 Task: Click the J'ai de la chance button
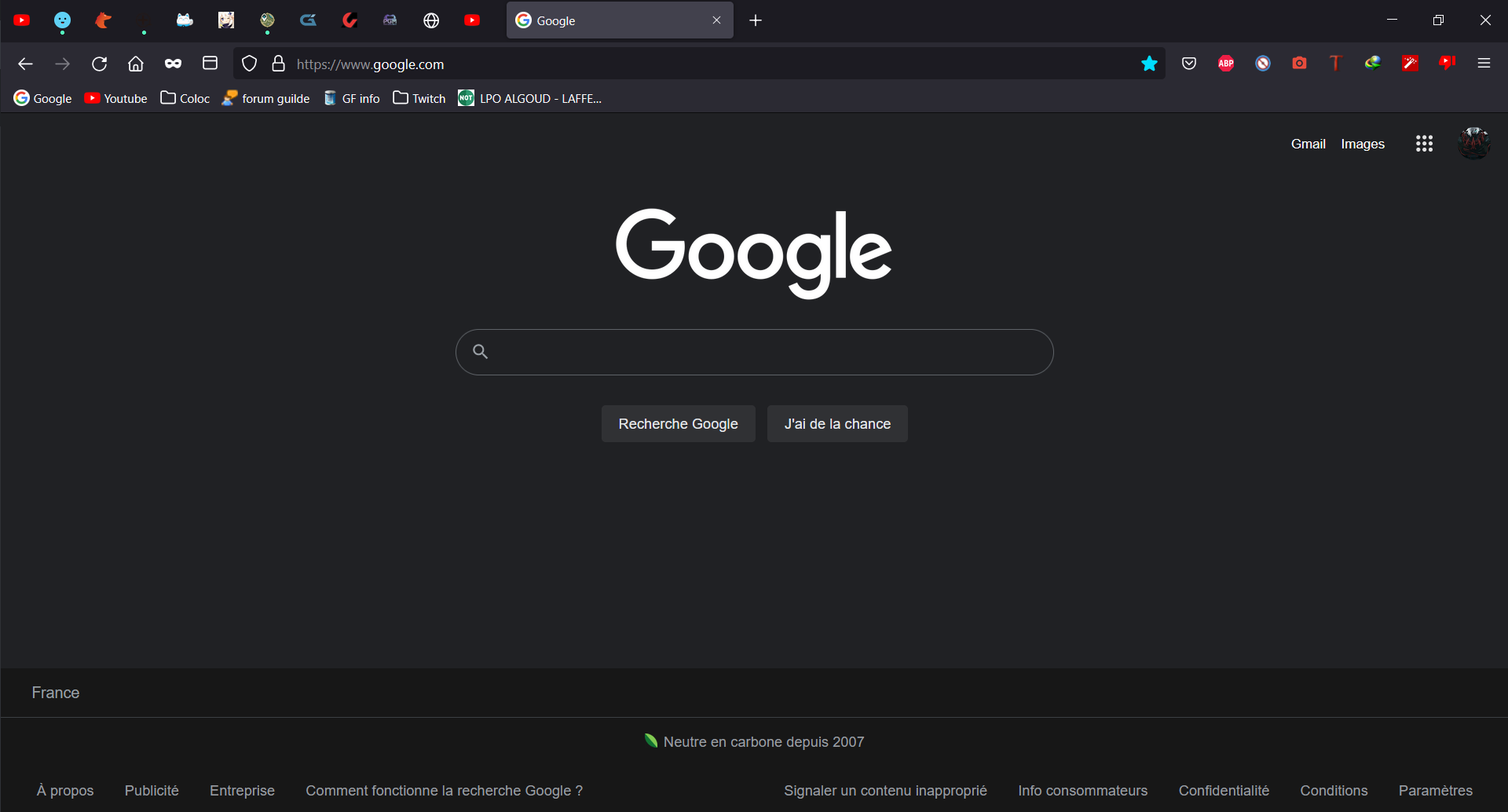837,424
